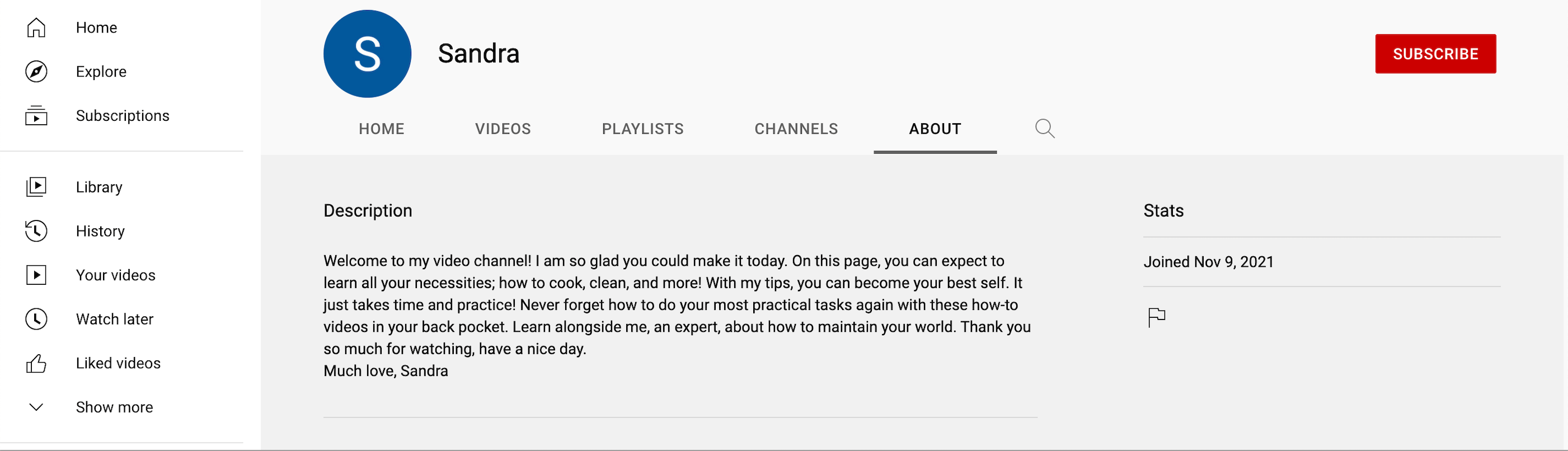The height and width of the screenshot is (451, 1568).
Task: Click the Sandra channel name heading
Action: tap(478, 54)
